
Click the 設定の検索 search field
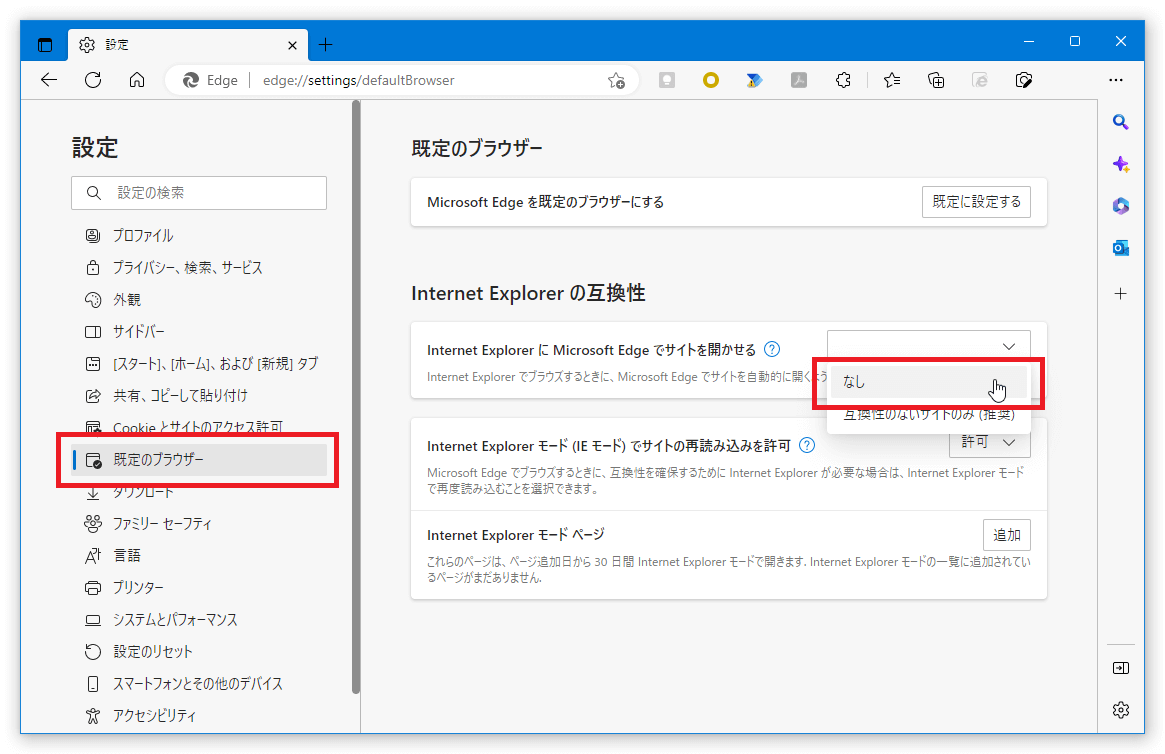coord(199,193)
